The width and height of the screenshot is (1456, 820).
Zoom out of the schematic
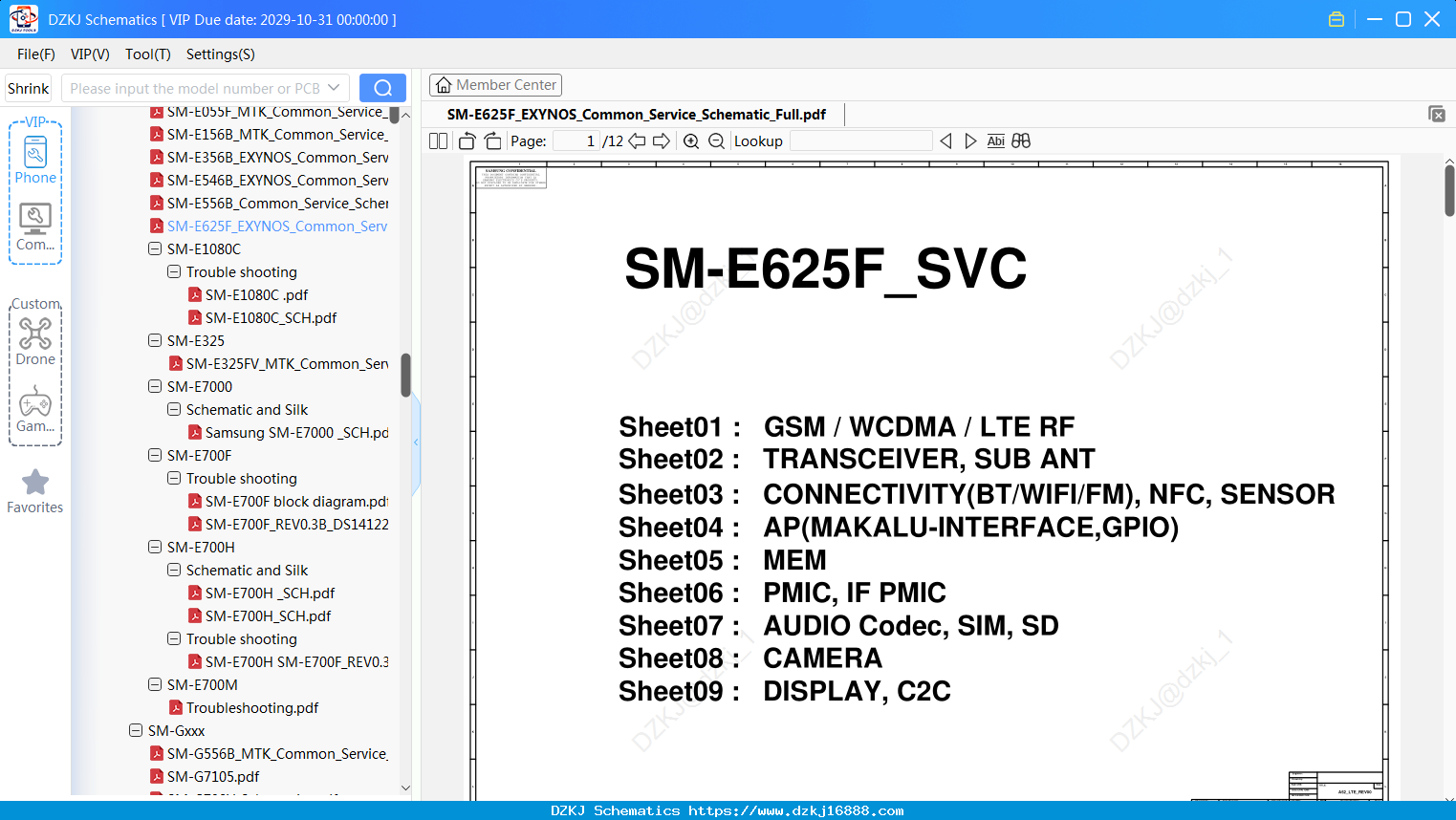716,141
